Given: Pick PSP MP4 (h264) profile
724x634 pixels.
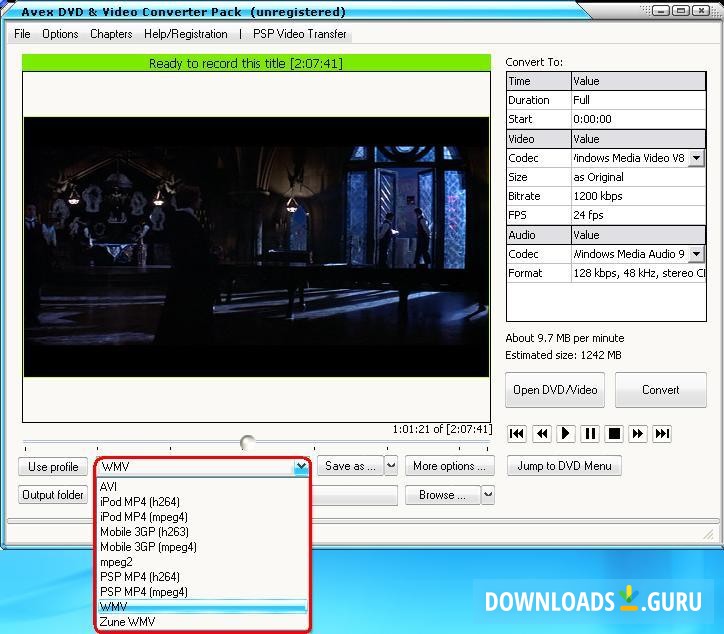Looking at the screenshot, I should (203, 577).
